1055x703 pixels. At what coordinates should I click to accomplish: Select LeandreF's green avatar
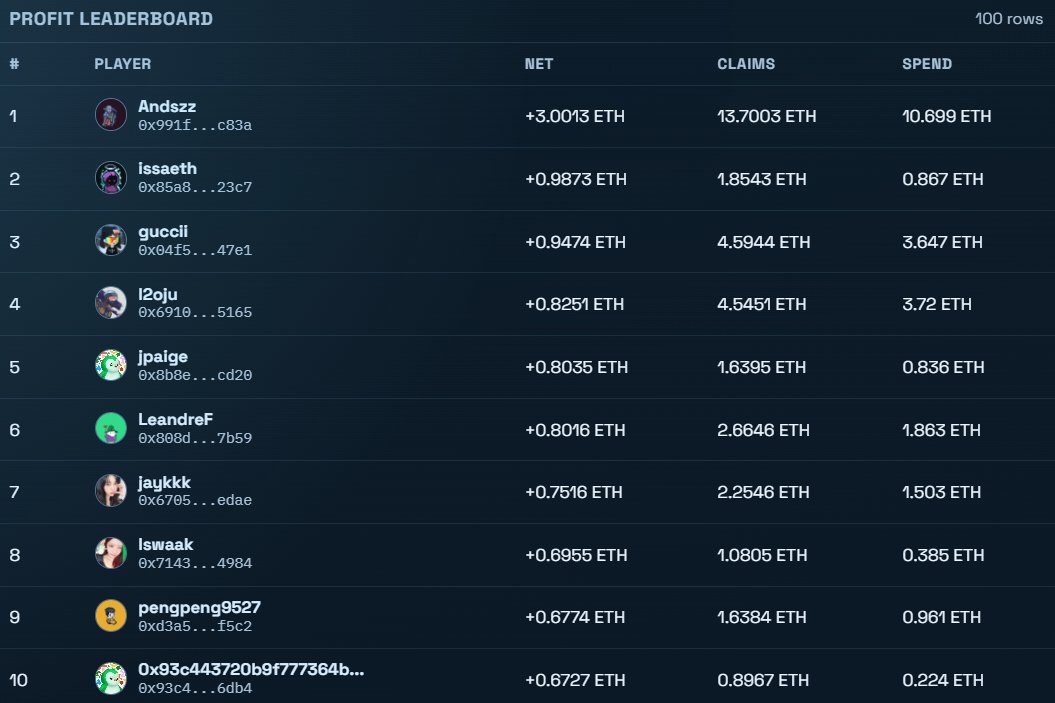tap(111, 429)
